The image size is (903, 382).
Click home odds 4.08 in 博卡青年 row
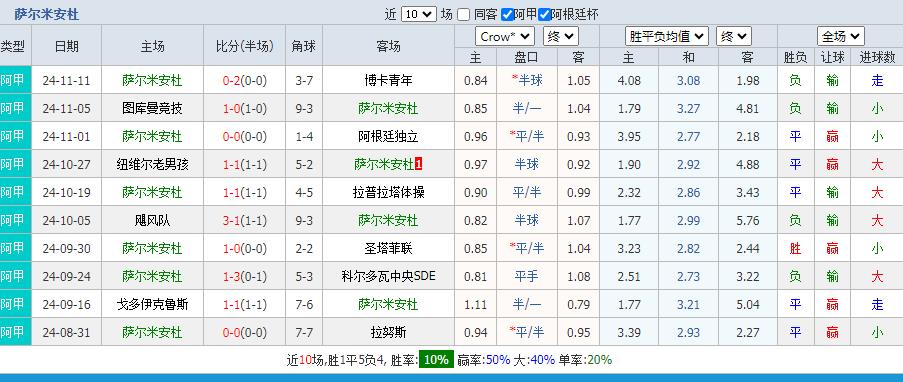coord(629,81)
